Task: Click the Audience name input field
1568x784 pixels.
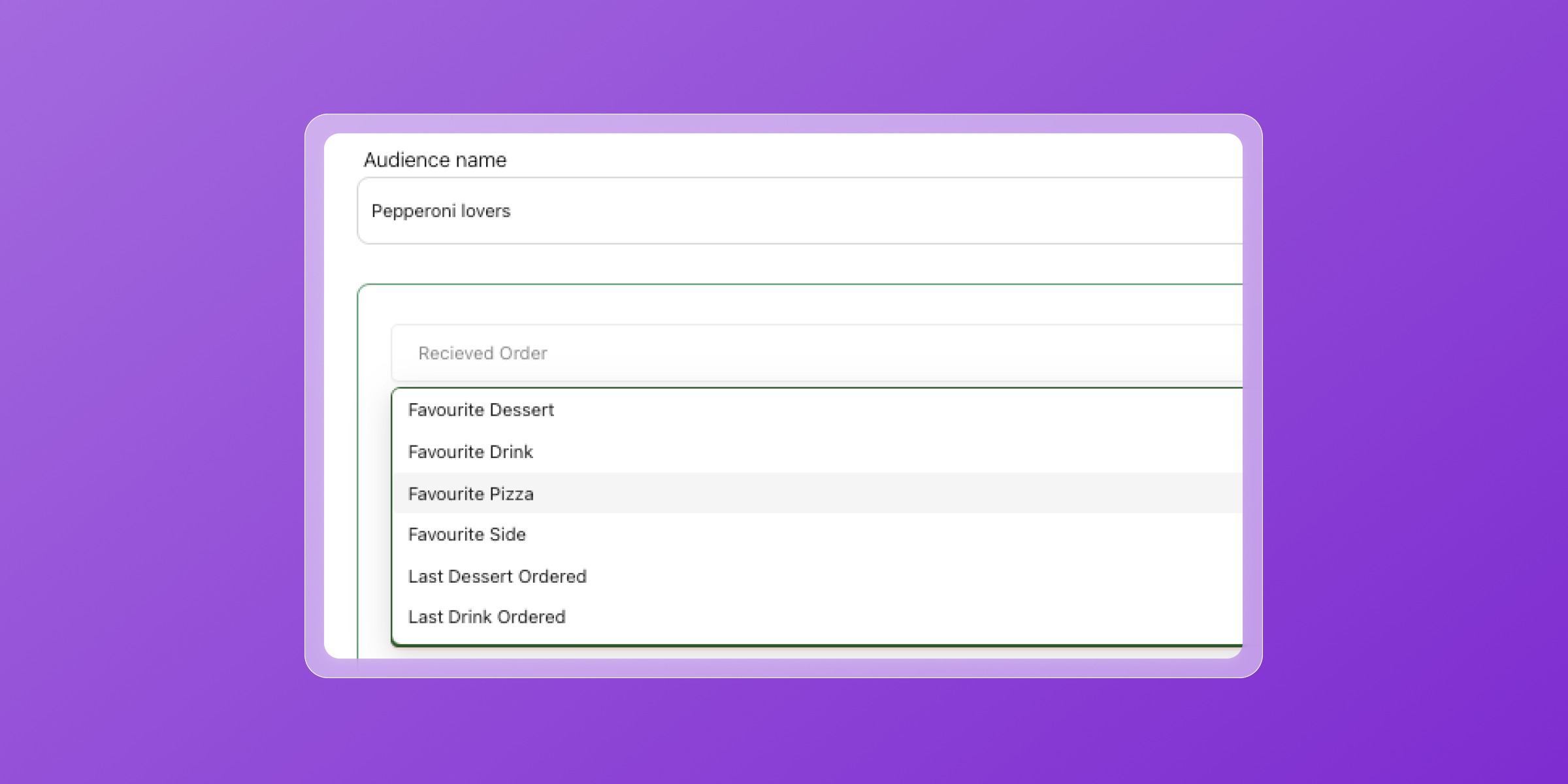Action: pyautogui.click(x=800, y=211)
